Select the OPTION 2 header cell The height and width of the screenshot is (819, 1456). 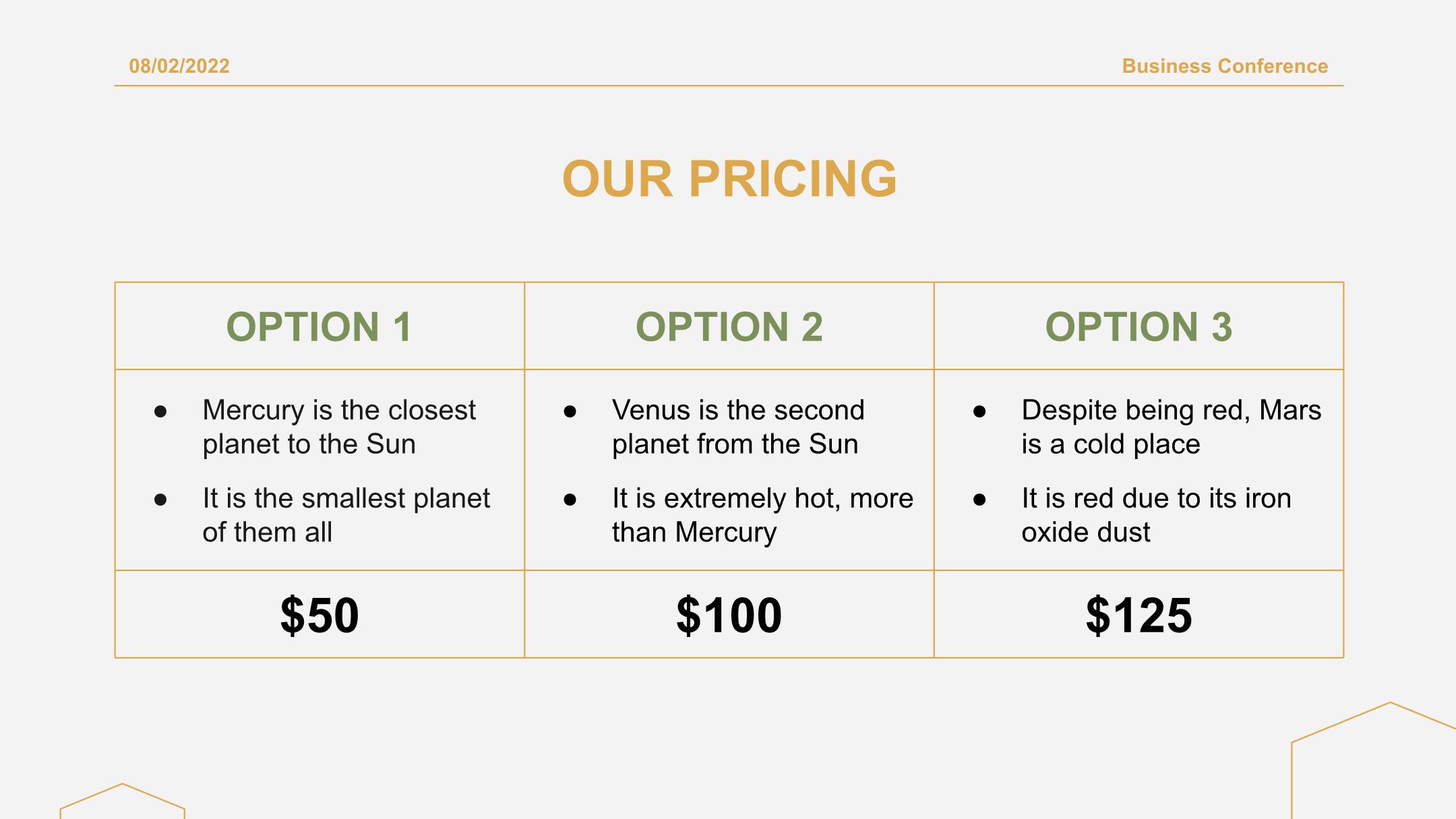tap(729, 326)
